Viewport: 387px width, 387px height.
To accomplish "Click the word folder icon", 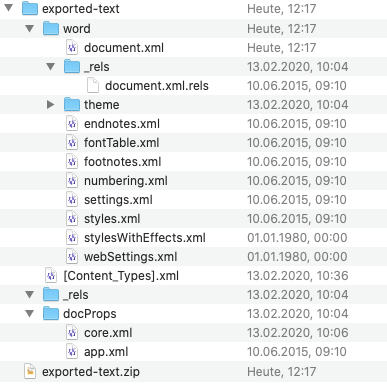I will click(x=51, y=28).
